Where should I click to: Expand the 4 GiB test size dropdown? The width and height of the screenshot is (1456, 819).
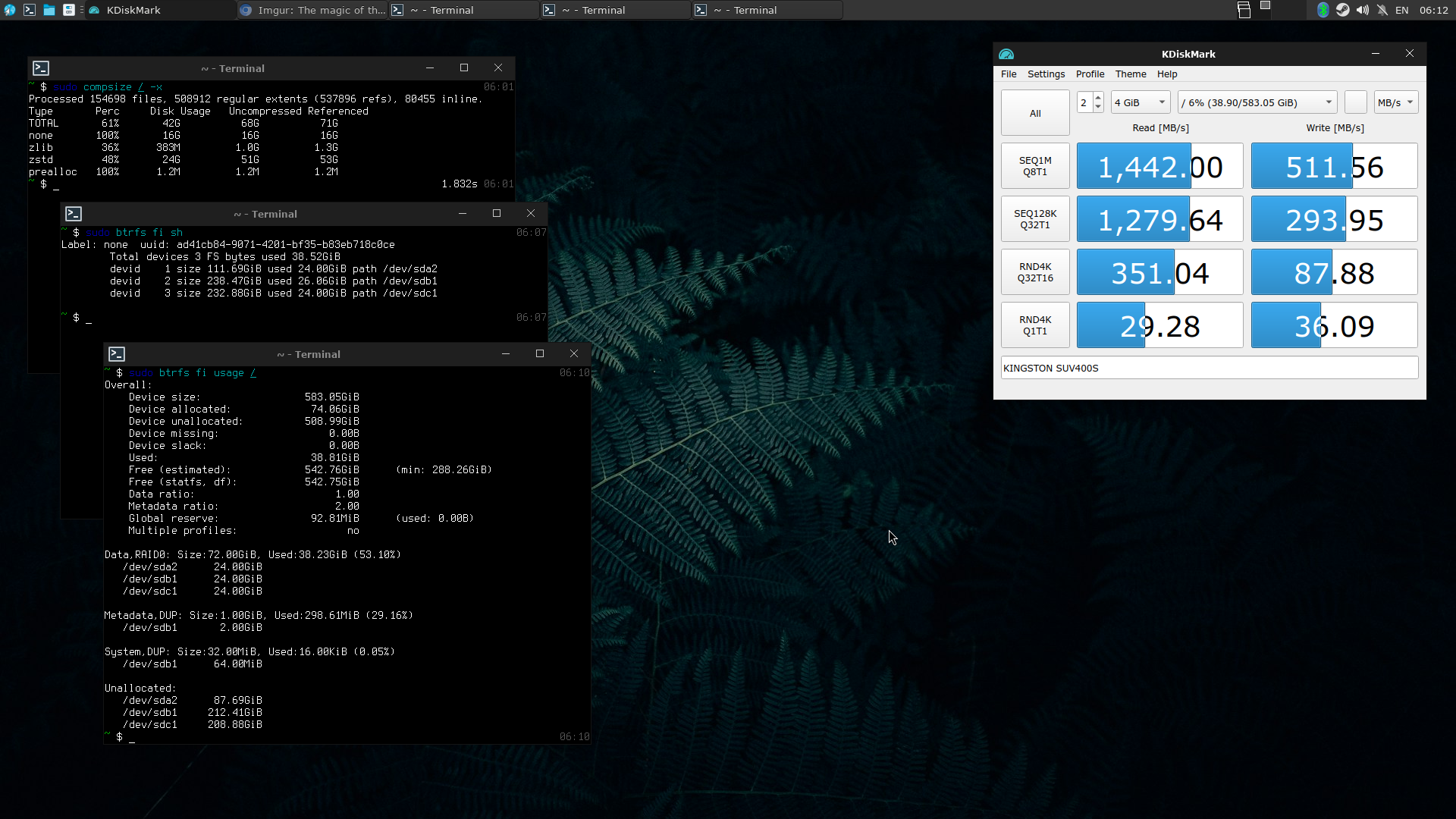tap(1140, 102)
